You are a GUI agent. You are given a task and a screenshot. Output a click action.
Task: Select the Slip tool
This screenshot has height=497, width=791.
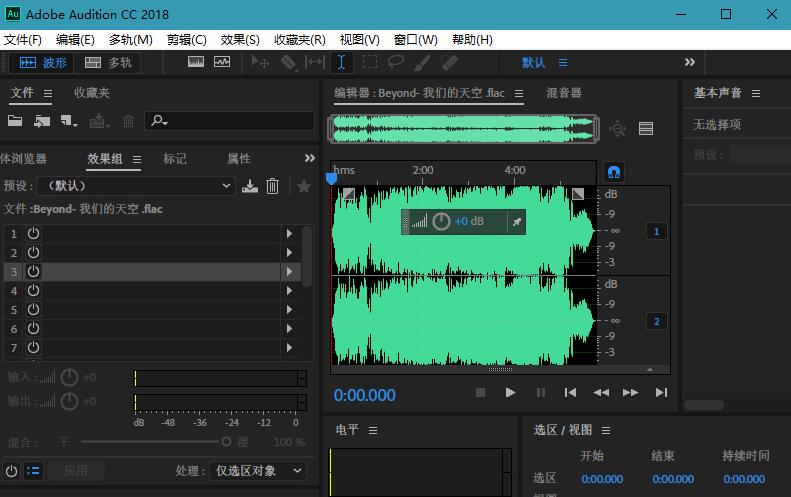pos(315,63)
